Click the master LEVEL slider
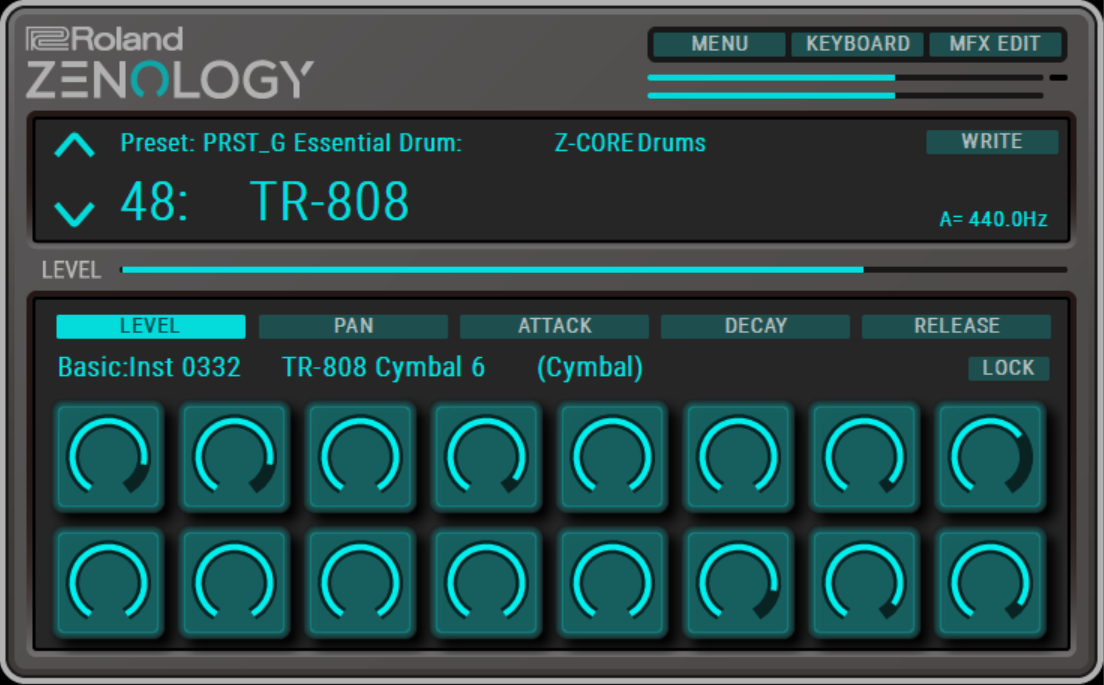 tap(594, 270)
